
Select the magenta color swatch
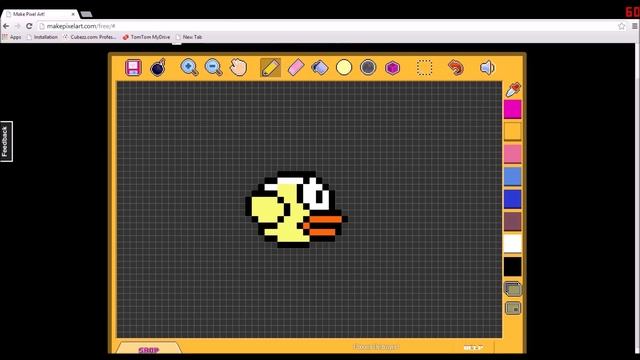(512, 109)
